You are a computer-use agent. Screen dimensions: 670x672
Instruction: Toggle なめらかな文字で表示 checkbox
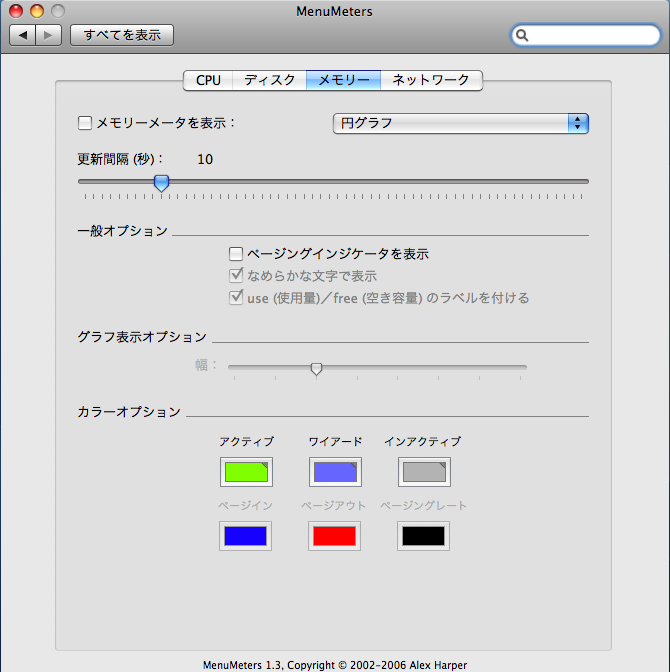pyautogui.click(x=236, y=276)
